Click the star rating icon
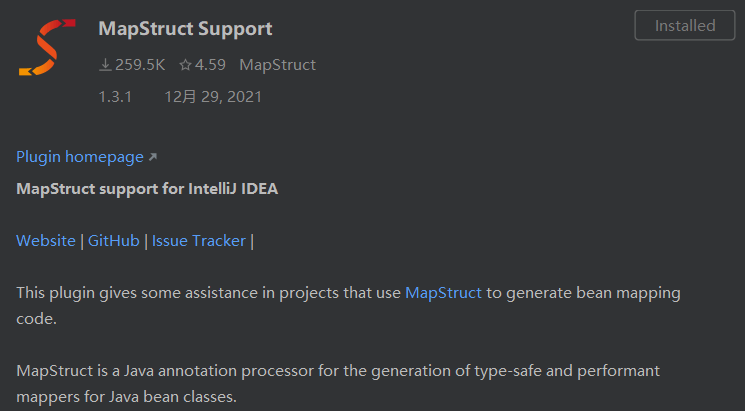Screen dimensions: 745x411 click(185, 65)
